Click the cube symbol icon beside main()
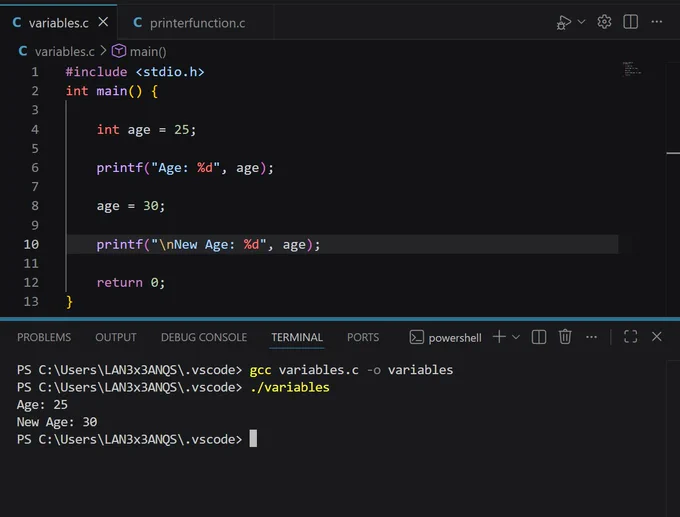This screenshot has width=680, height=517. tap(119, 51)
